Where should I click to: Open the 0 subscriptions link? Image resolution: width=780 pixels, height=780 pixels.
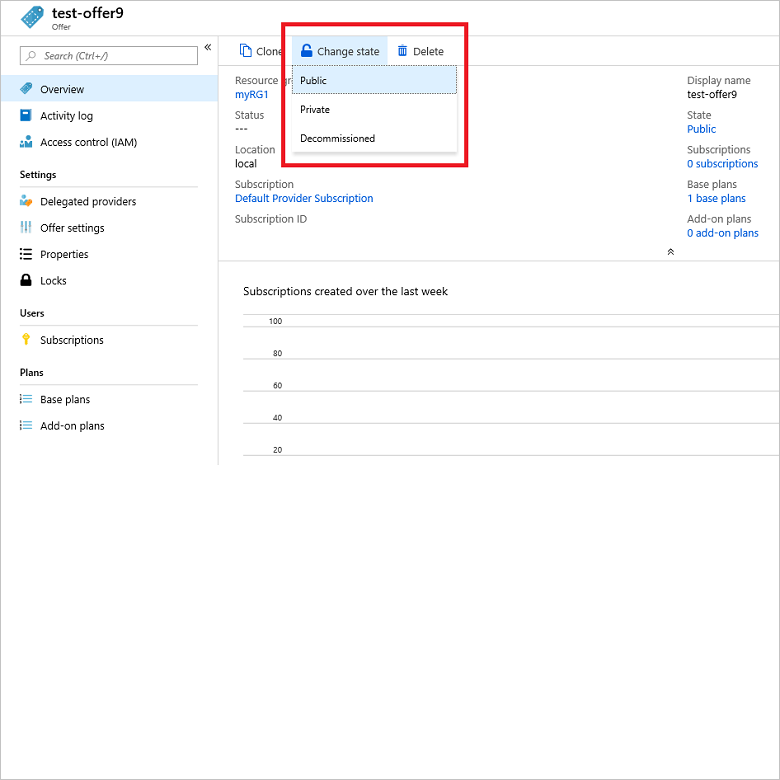click(x=722, y=164)
